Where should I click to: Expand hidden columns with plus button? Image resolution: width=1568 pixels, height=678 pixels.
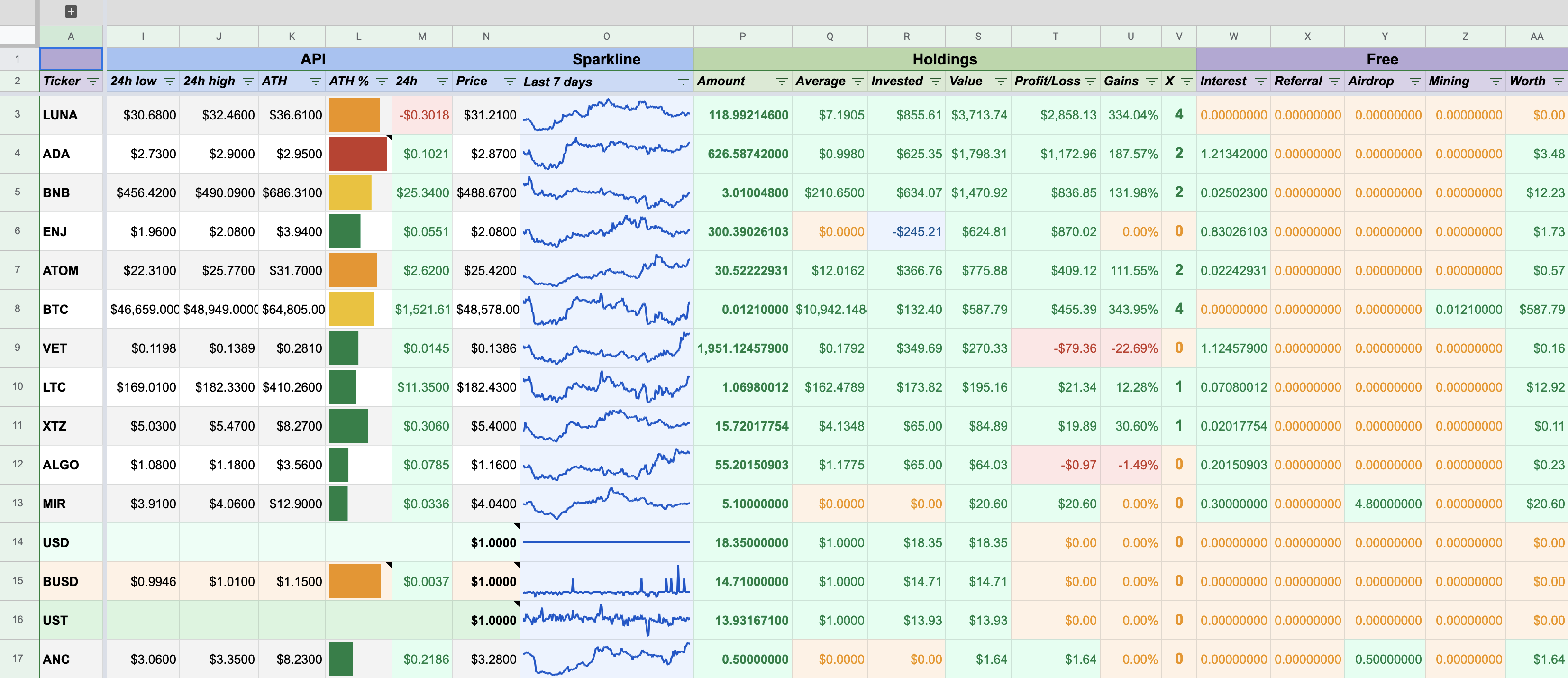pos(71,11)
